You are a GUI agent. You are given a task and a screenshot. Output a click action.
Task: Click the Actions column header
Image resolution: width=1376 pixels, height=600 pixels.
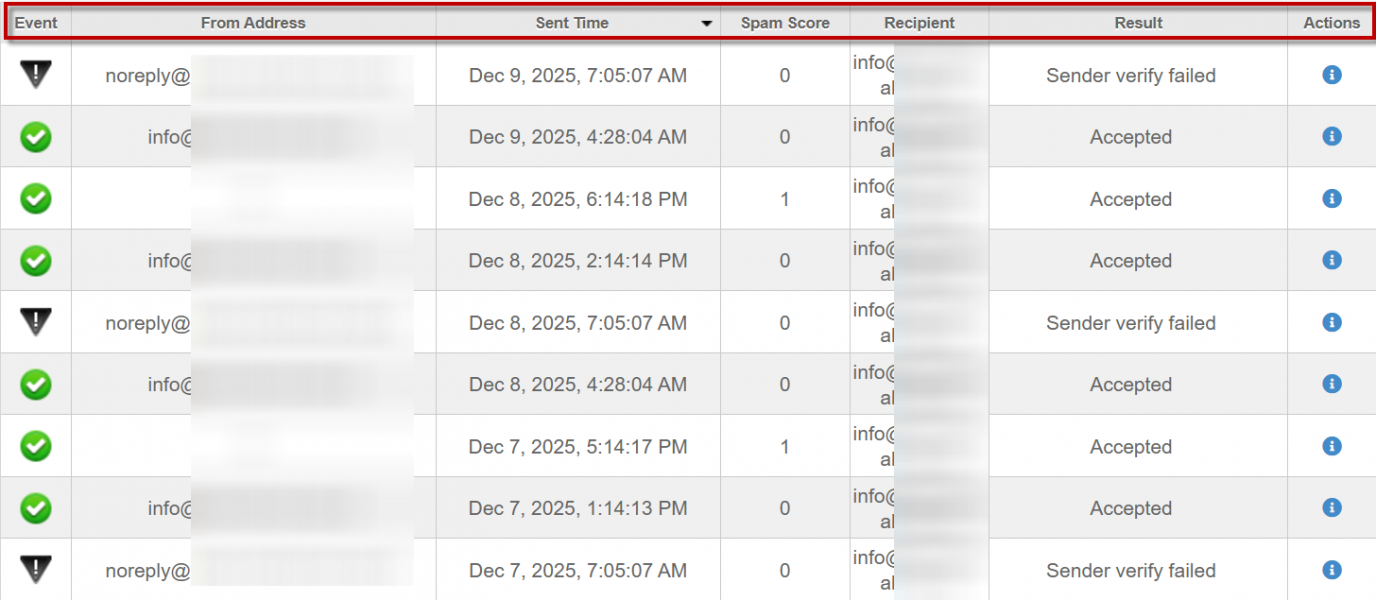click(1331, 23)
